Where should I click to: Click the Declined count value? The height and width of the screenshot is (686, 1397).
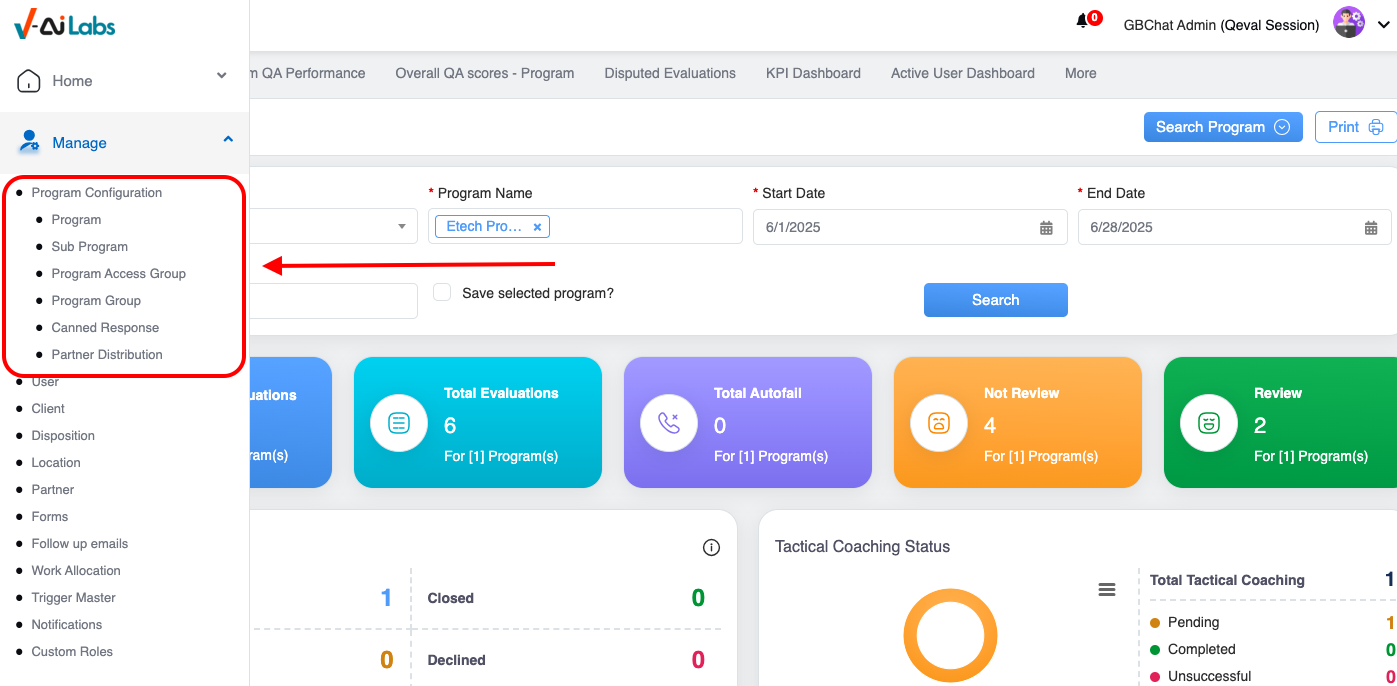click(x=698, y=660)
